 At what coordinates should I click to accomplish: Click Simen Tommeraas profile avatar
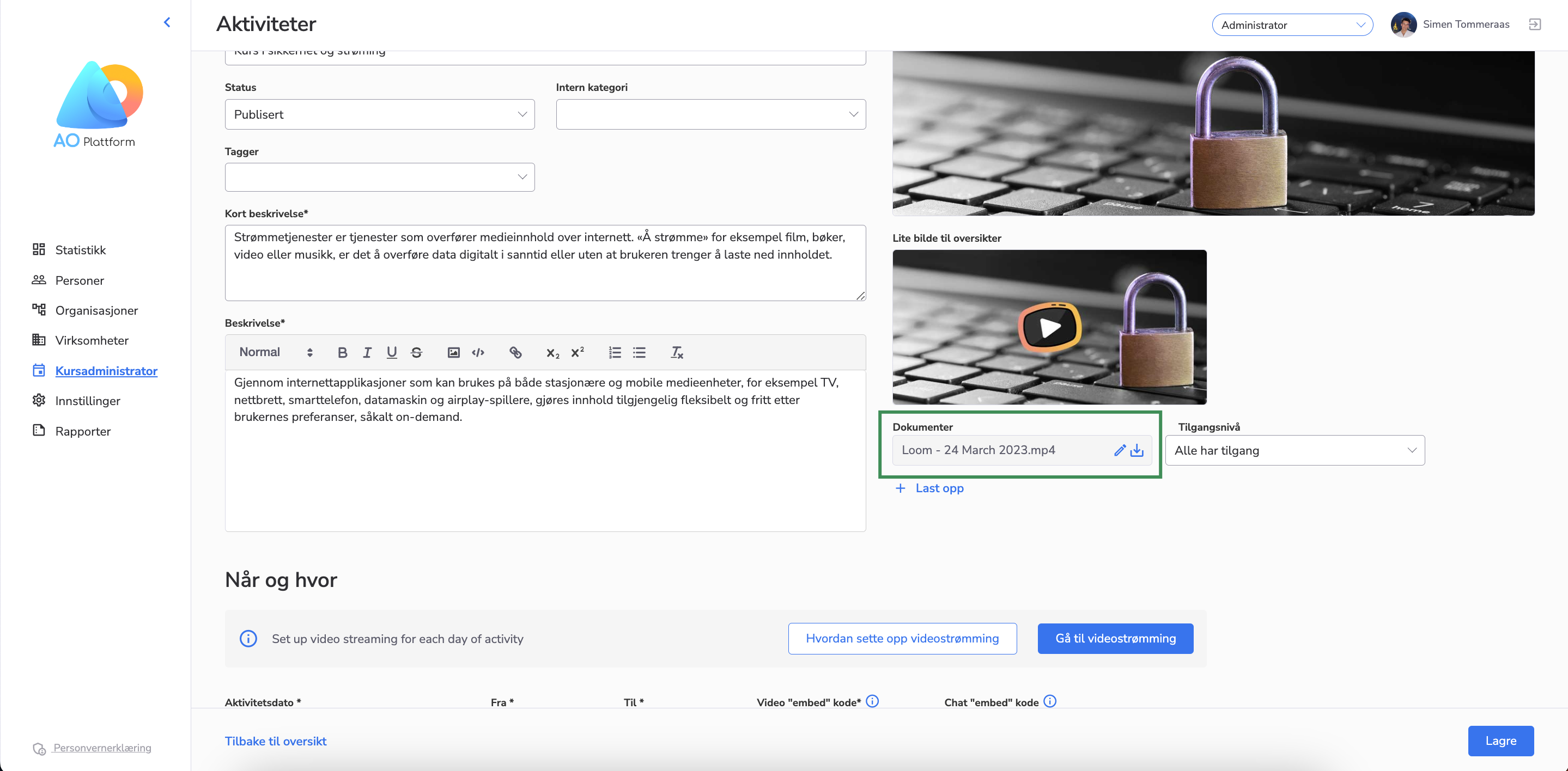coord(1403,25)
